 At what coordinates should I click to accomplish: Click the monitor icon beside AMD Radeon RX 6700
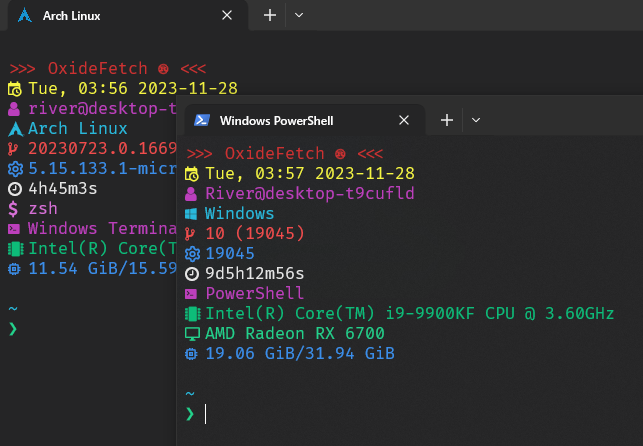point(192,334)
